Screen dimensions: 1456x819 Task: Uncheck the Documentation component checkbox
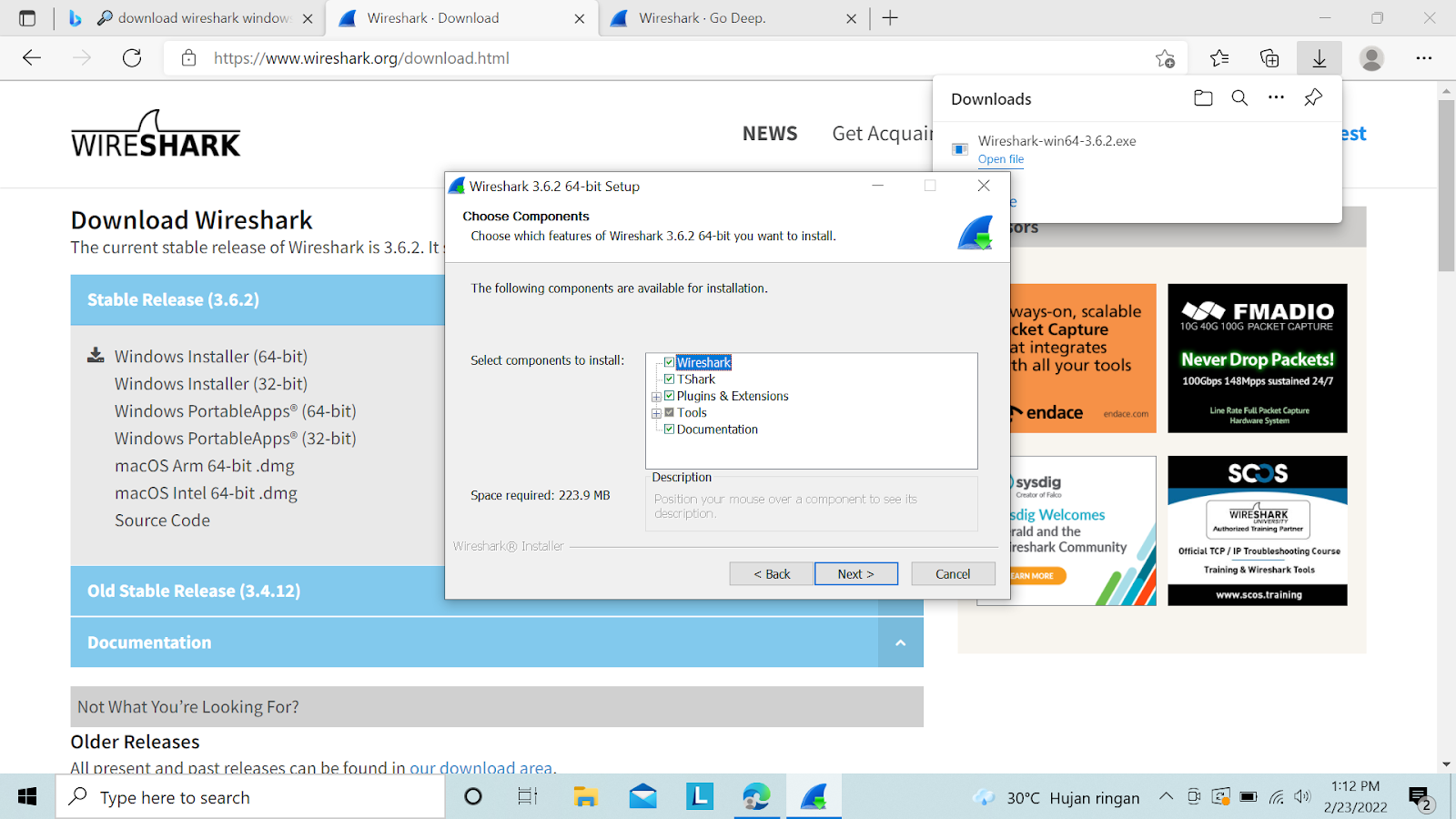click(669, 429)
